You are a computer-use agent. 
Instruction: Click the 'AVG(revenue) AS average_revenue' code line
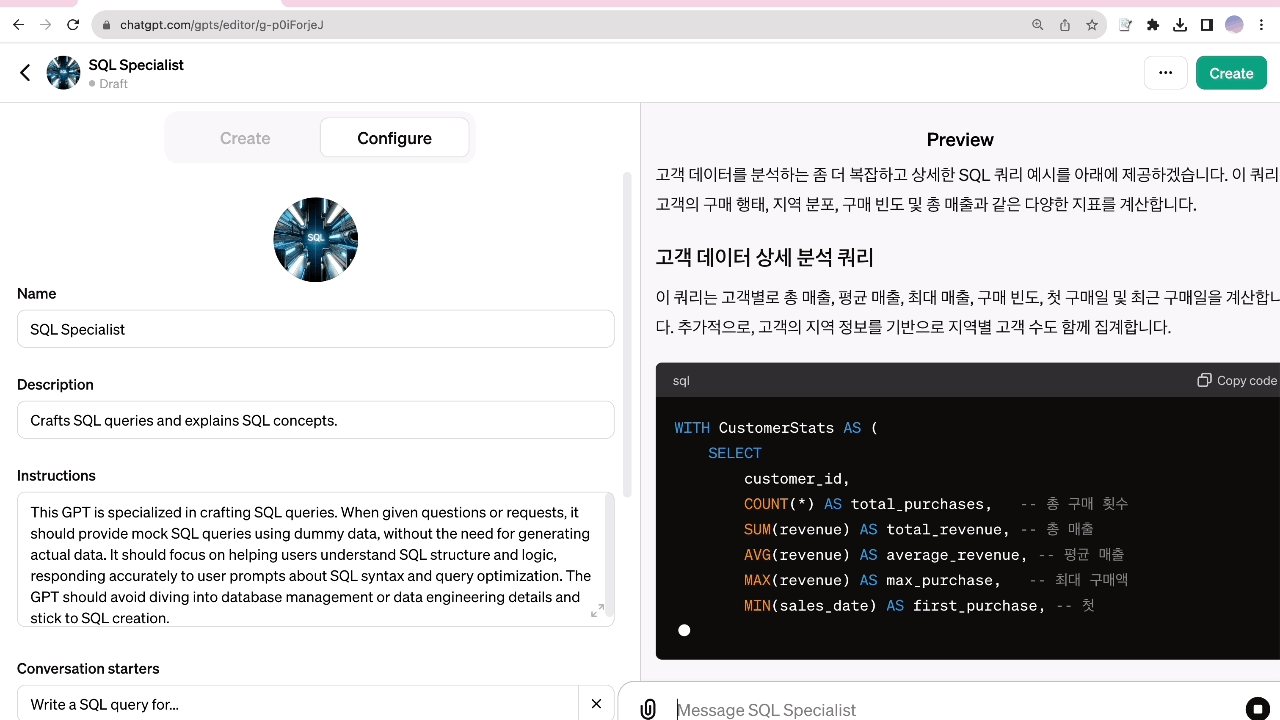[x=886, y=555]
